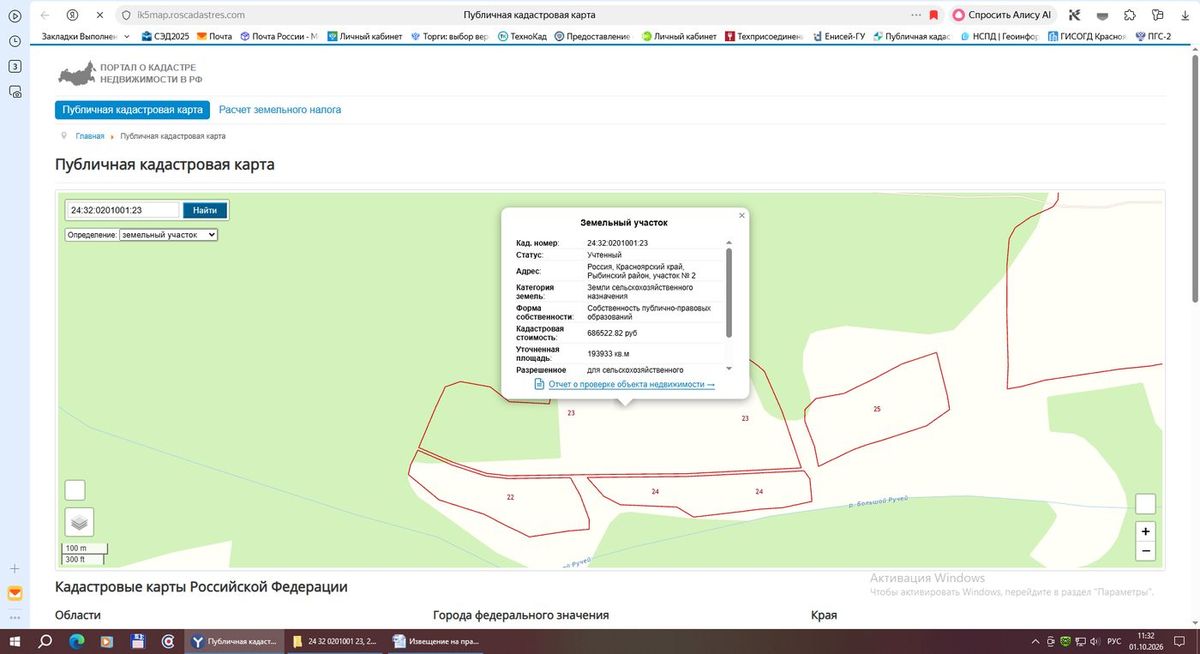This screenshot has width=1200, height=654.
Task: Open the history clock icon in sidebar
Action: tap(15, 41)
